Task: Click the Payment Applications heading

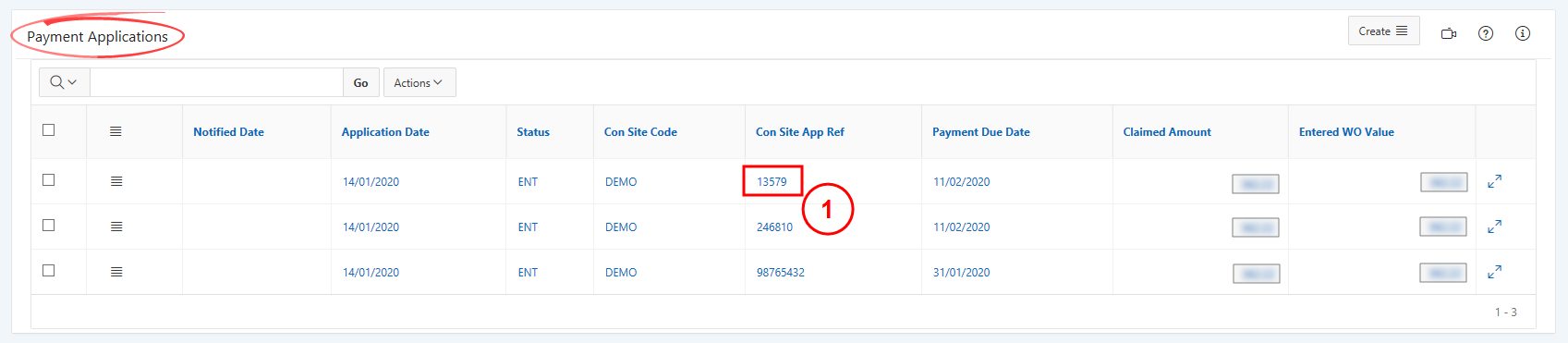Action: point(97,37)
